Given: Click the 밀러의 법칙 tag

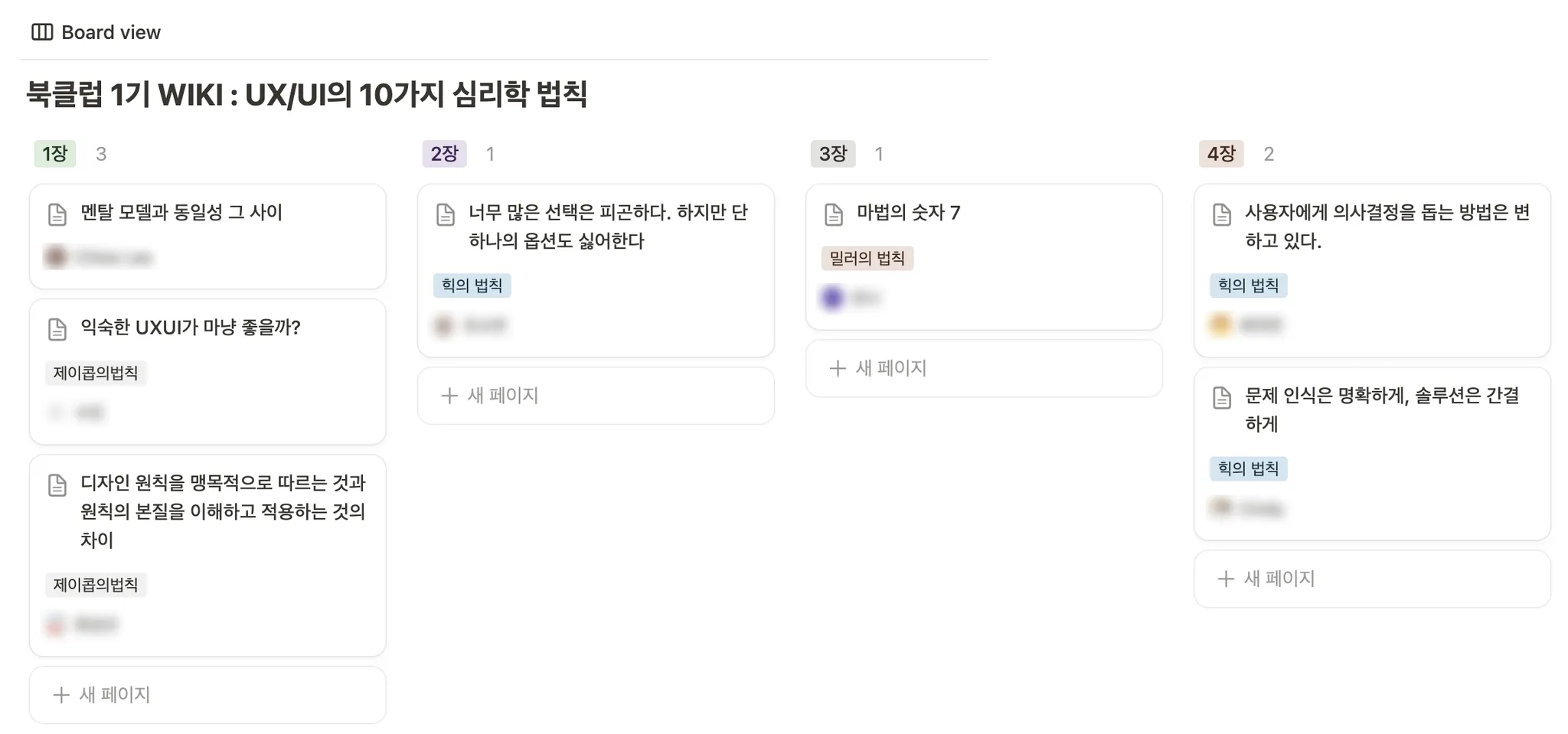Looking at the screenshot, I should 867,258.
